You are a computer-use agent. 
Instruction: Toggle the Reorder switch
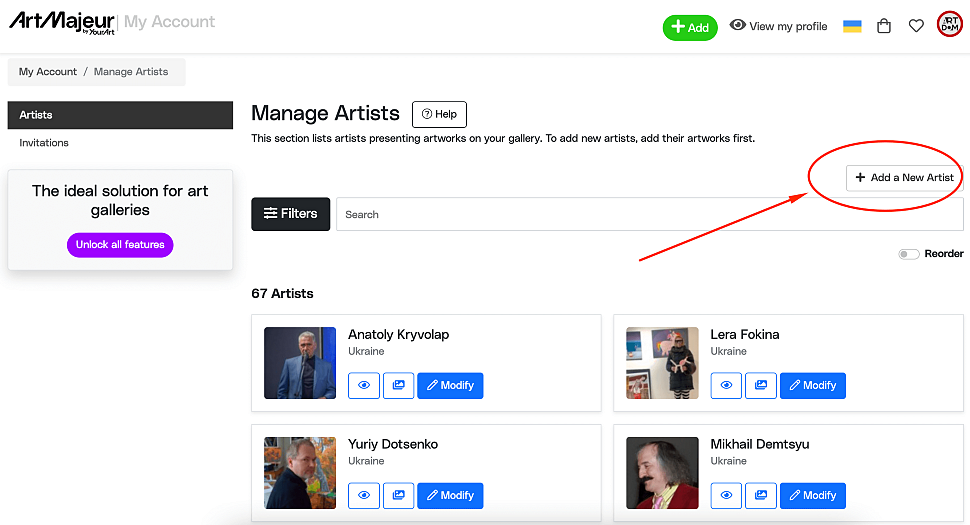tap(908, 254)
